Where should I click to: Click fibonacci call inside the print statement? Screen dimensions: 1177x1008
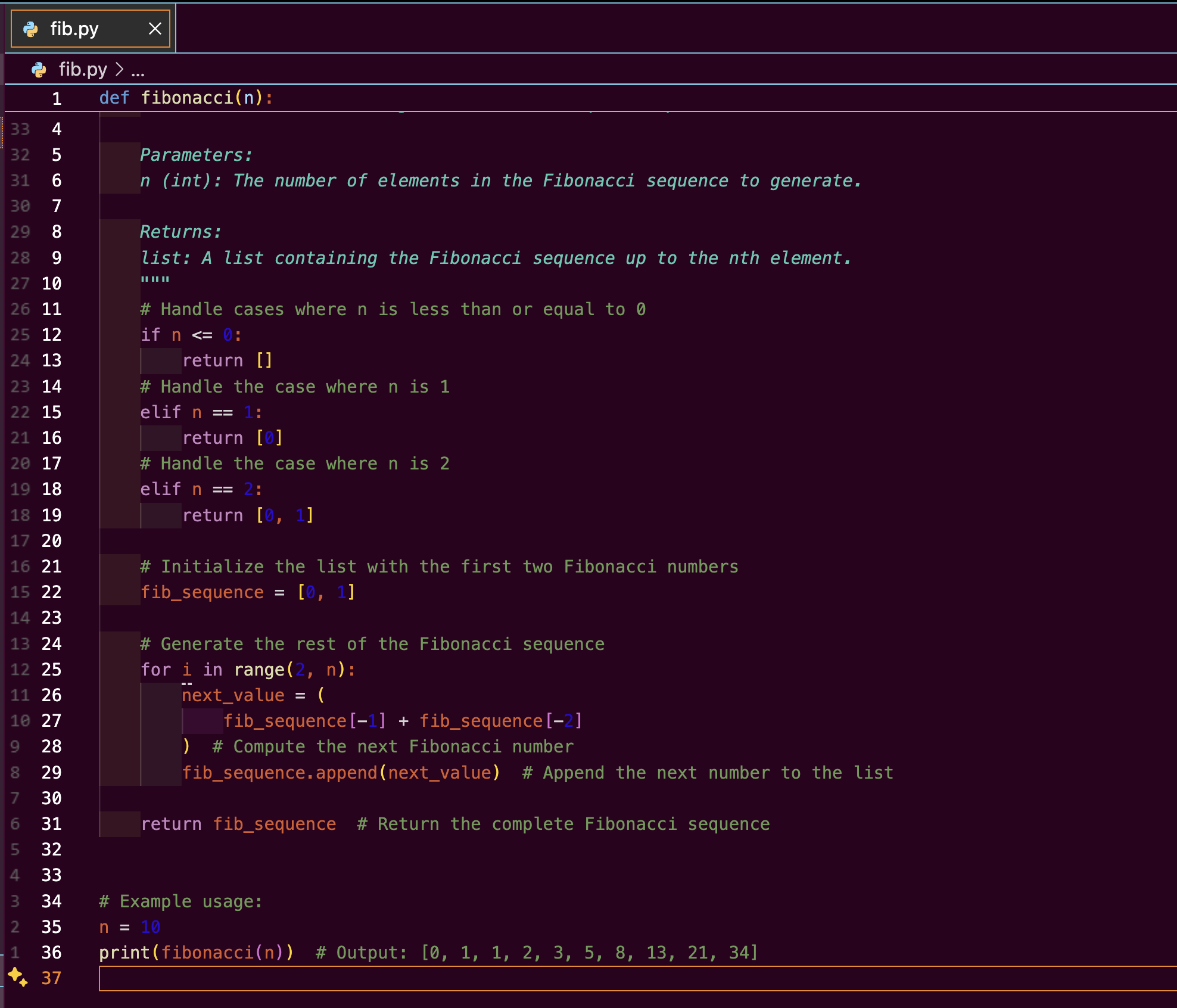point(207,953)
